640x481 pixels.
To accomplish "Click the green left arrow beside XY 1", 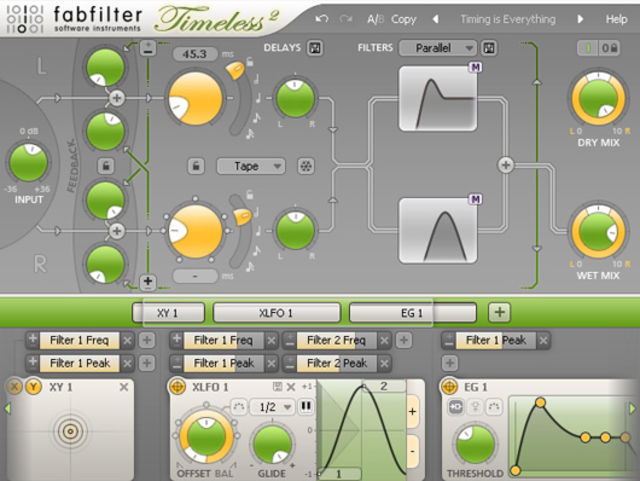I will point(7,408).
